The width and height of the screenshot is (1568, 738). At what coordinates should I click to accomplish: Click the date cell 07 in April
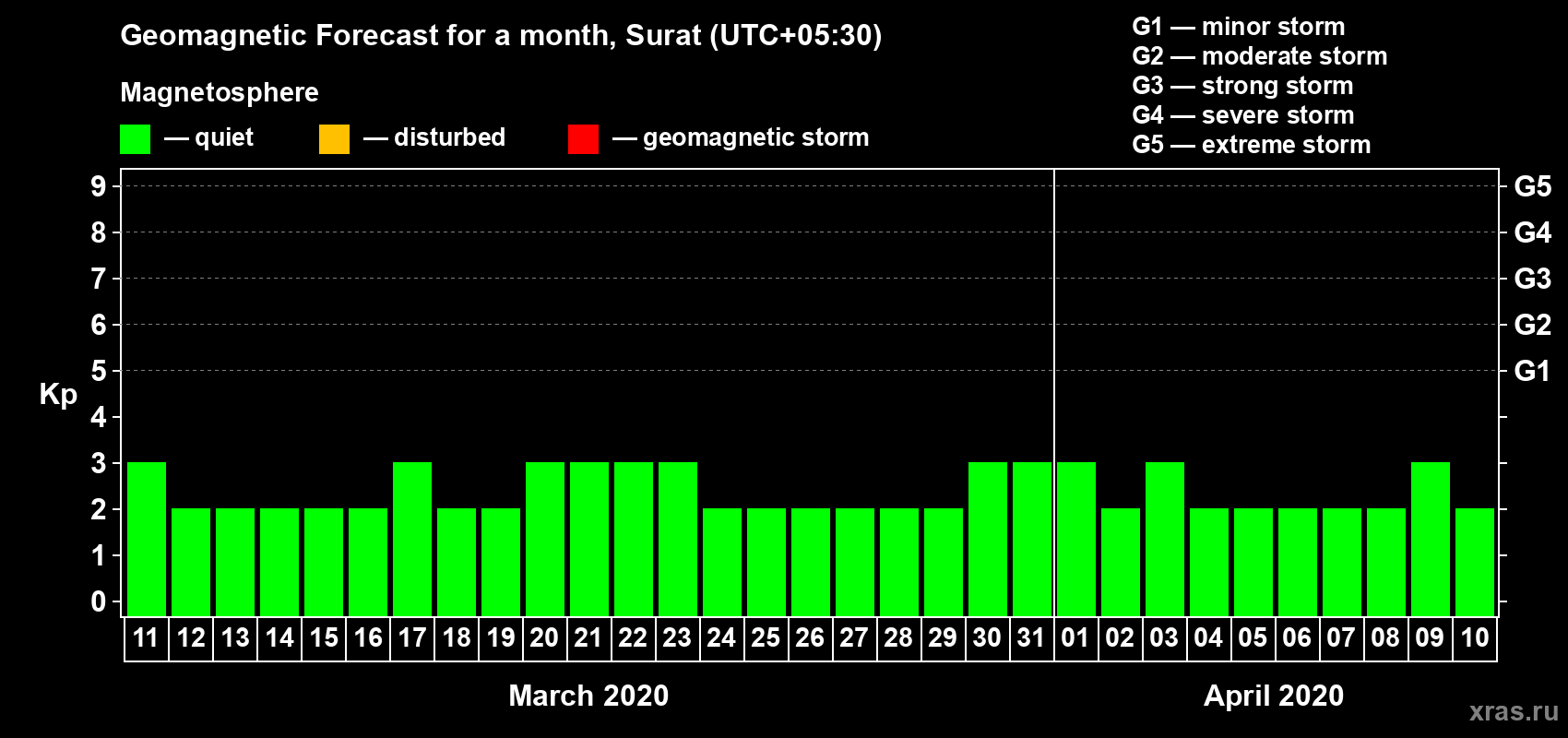pyautogui.click(x=1342, y=638)
